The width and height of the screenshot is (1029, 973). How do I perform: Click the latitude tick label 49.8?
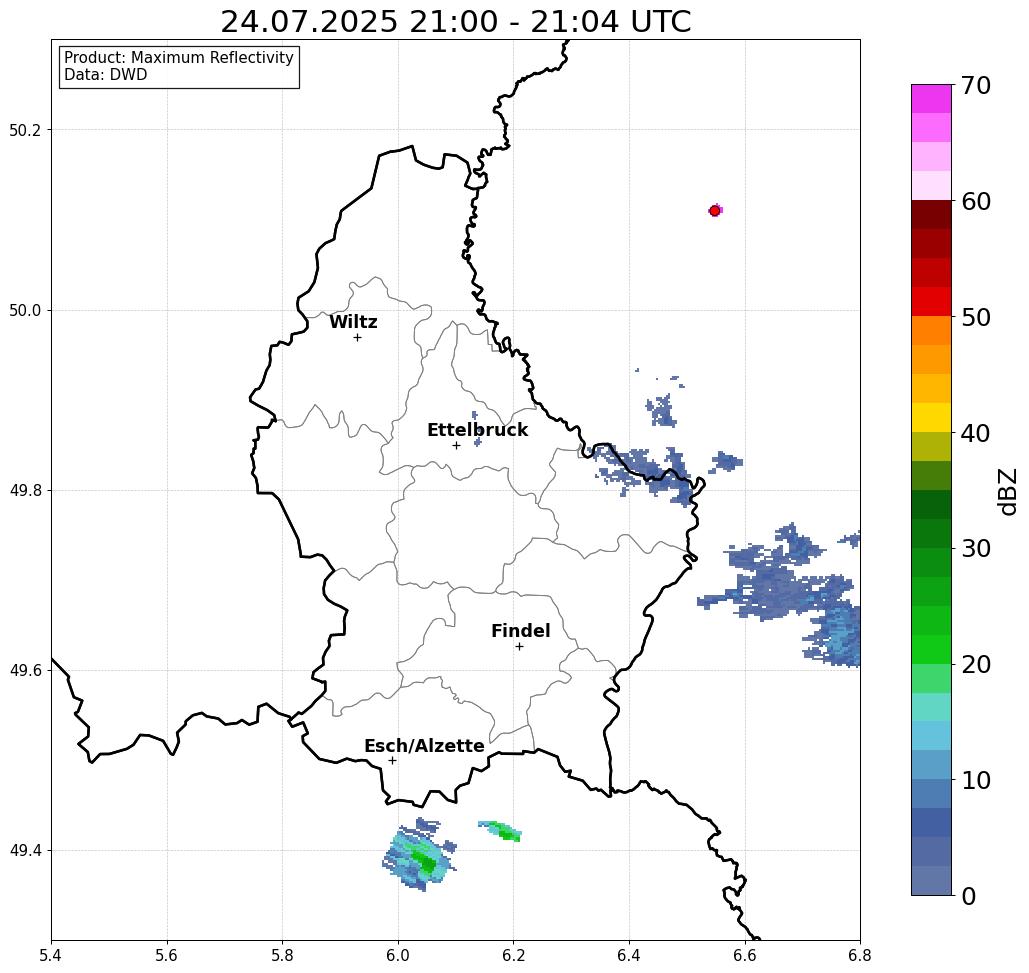25,491
